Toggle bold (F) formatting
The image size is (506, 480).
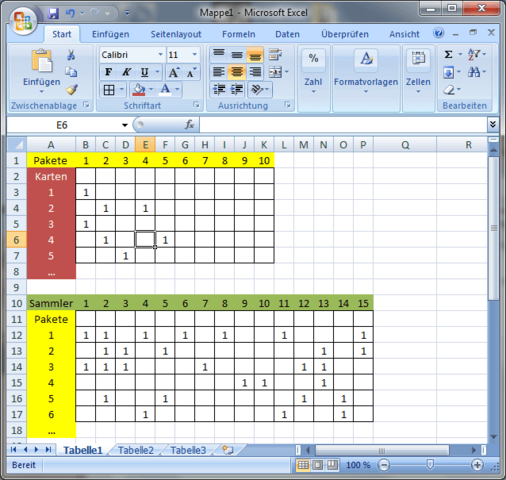(x=108, y=72)
